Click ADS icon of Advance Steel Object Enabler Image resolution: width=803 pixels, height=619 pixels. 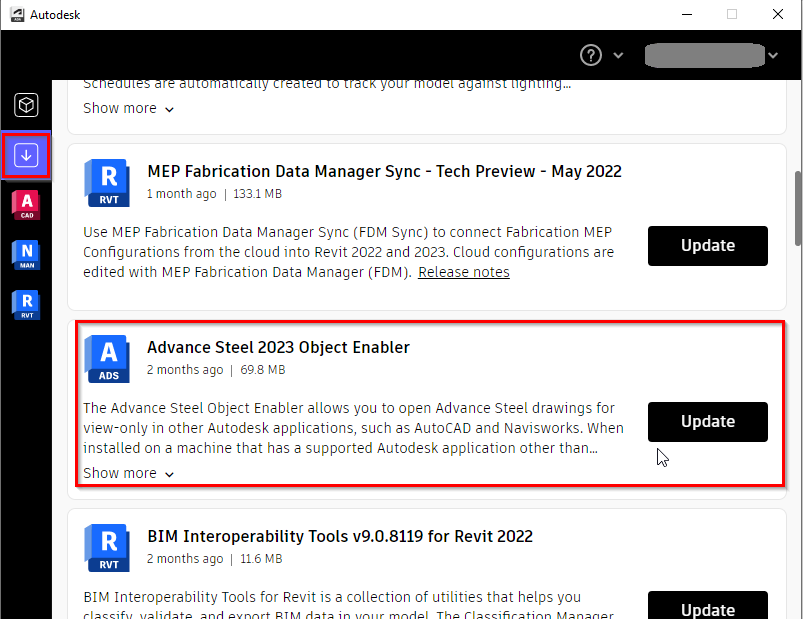(107, 359)
